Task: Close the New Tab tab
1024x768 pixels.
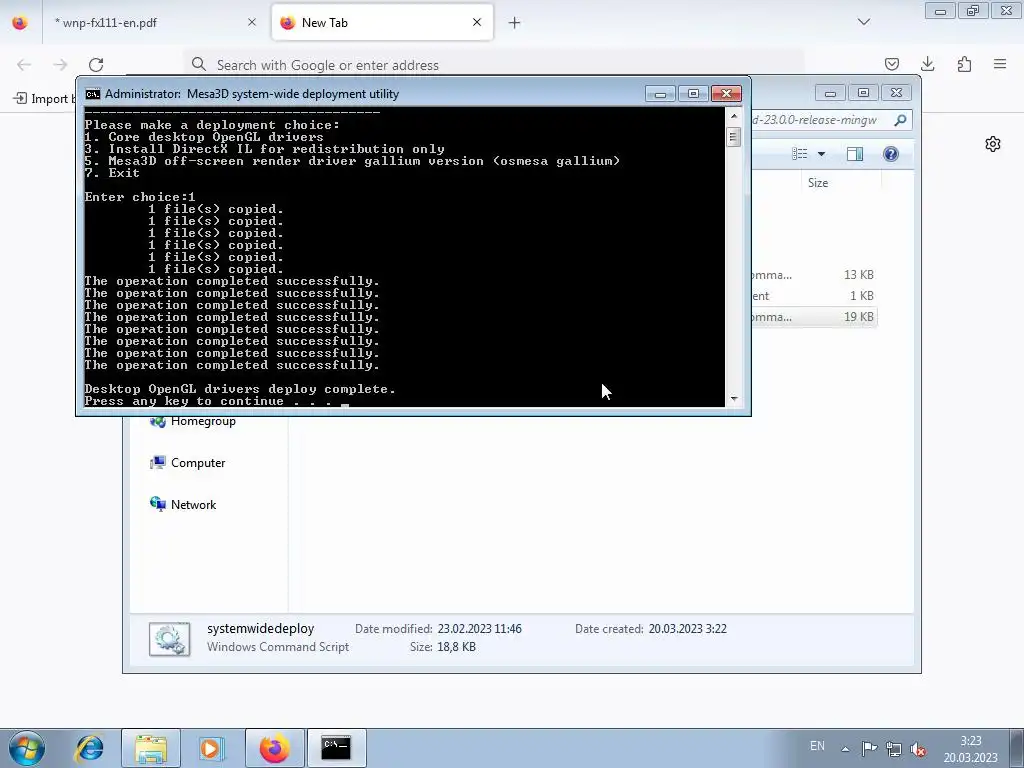Action: click(x=477, y=23)
